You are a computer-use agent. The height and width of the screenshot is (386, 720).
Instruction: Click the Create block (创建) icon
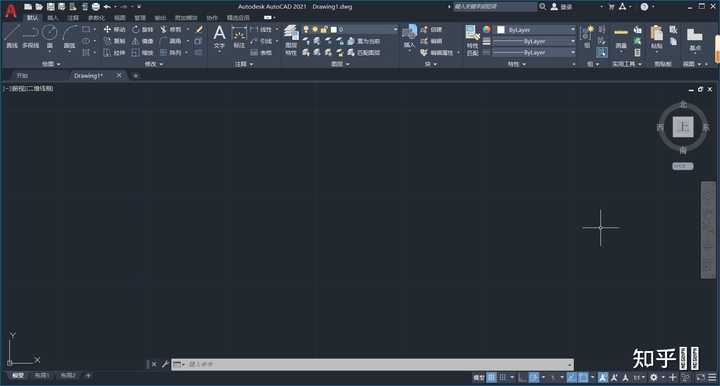(x=432, y=29)
